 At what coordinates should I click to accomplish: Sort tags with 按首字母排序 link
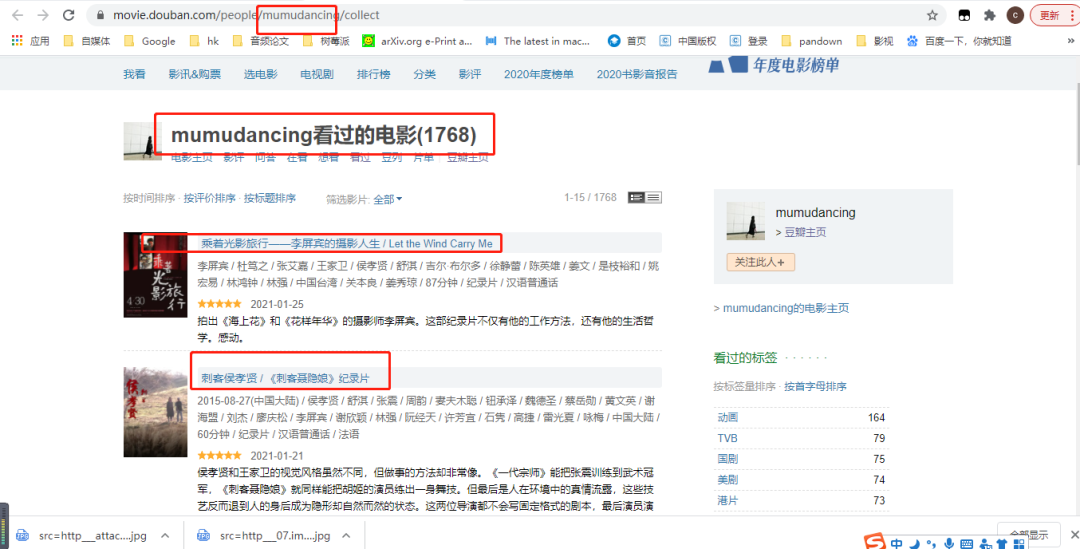coord(816,386)
